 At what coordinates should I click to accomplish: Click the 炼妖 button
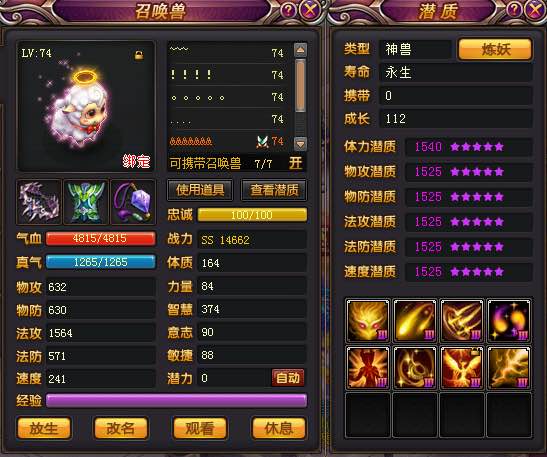[x=495, y=49]
